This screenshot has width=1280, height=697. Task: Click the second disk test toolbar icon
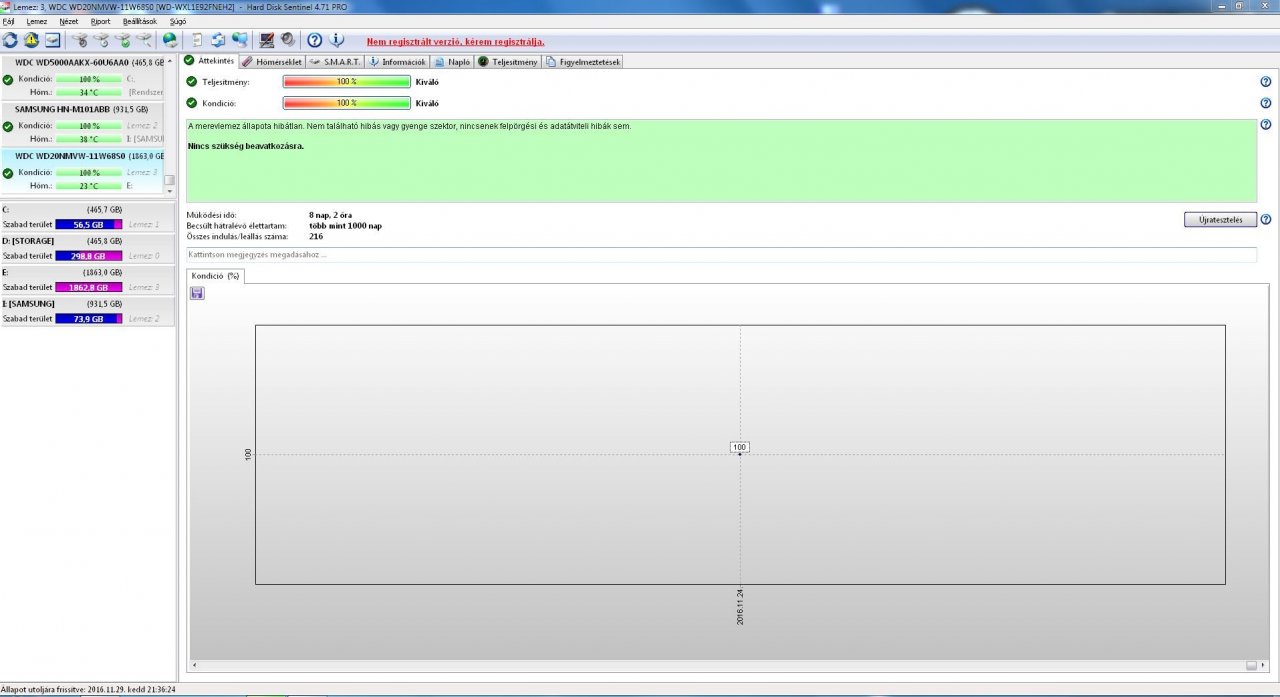coord(101,40)
